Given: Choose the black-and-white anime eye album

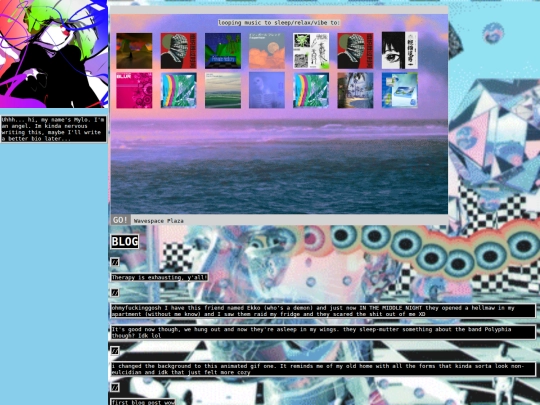Looking at the screenshot, I should point(399,50).
